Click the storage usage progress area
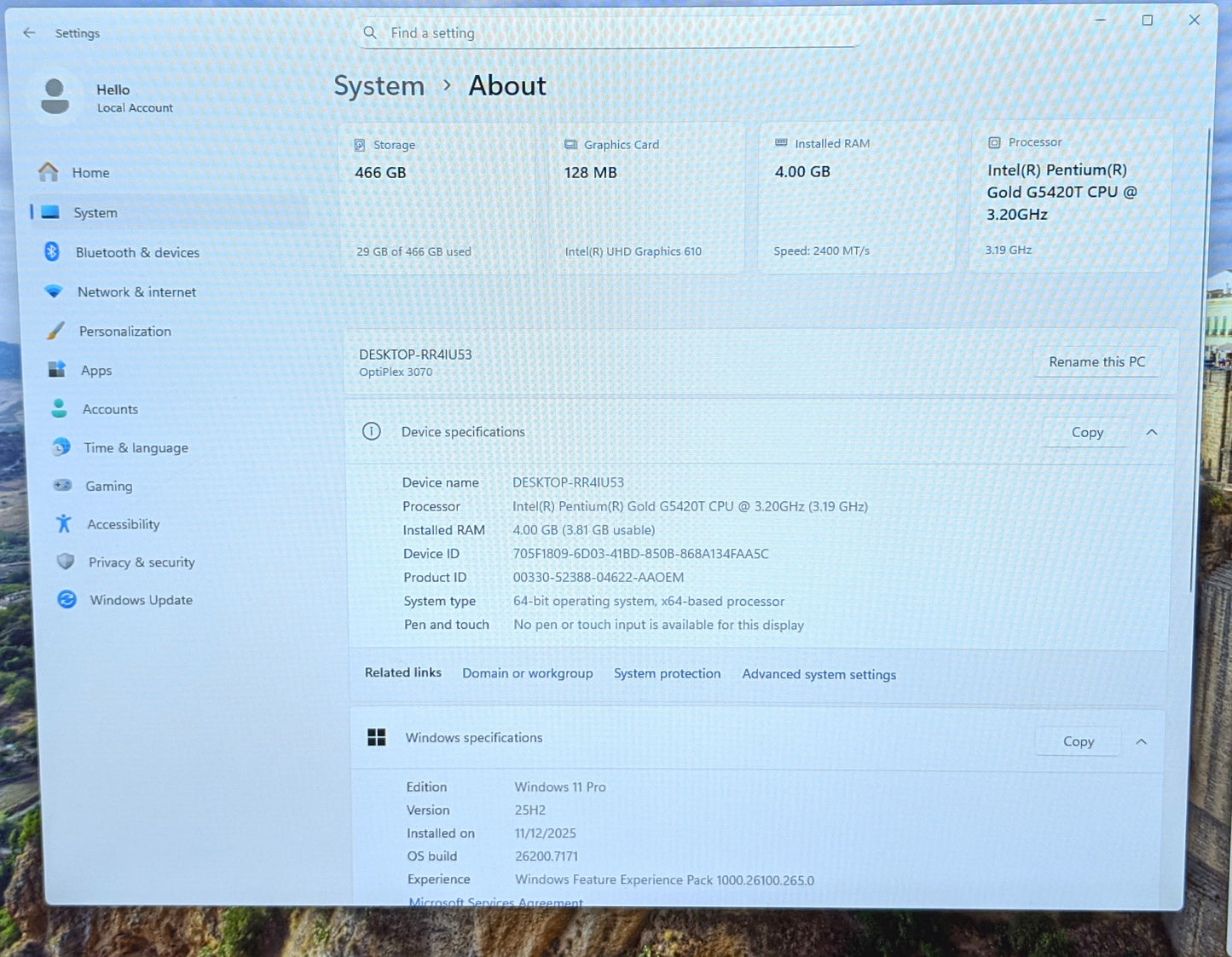The width and height of the screenshot is (1232, 957). pos(414,251)
